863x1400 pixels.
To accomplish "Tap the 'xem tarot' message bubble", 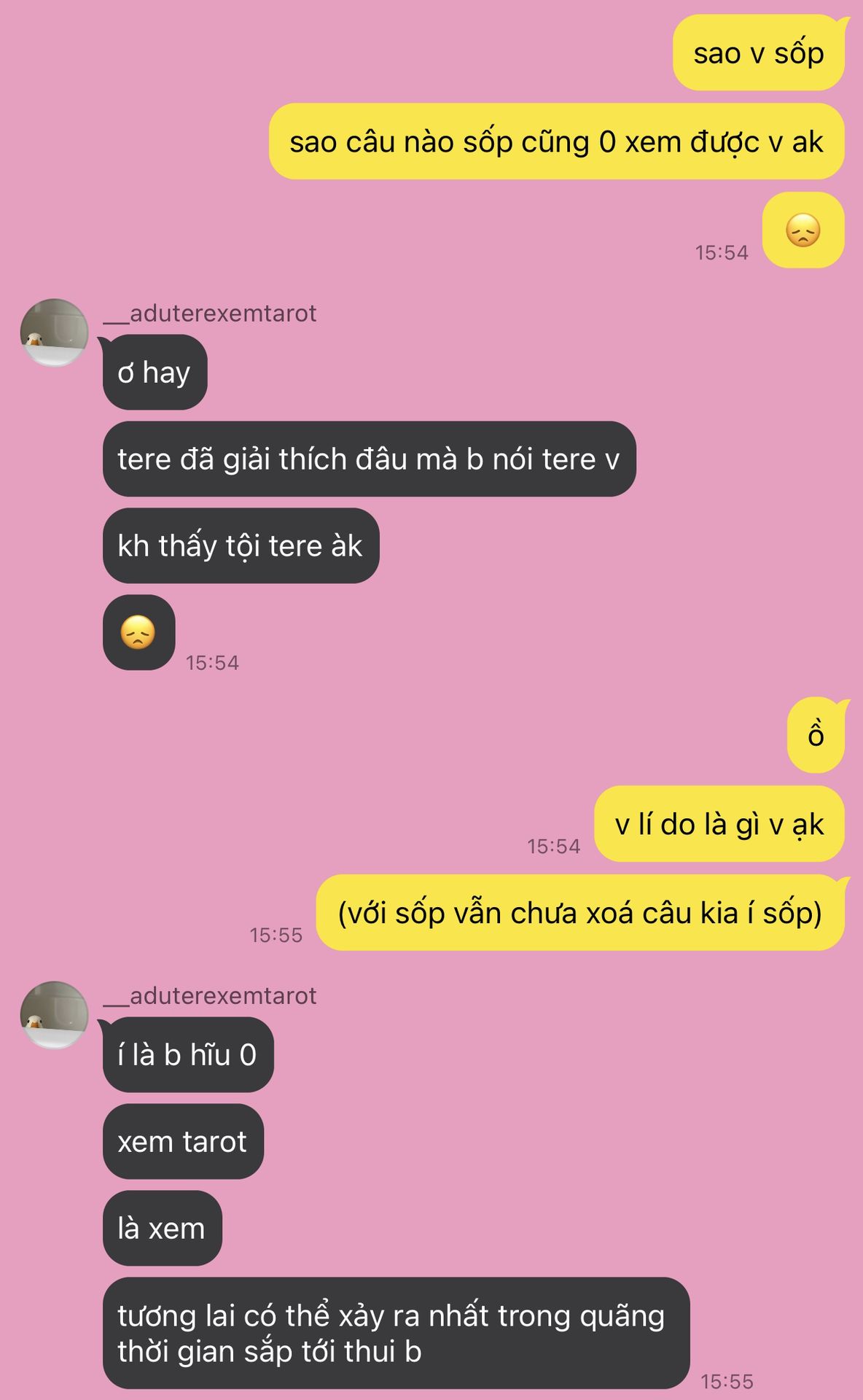I will [x=183, y=1141].
